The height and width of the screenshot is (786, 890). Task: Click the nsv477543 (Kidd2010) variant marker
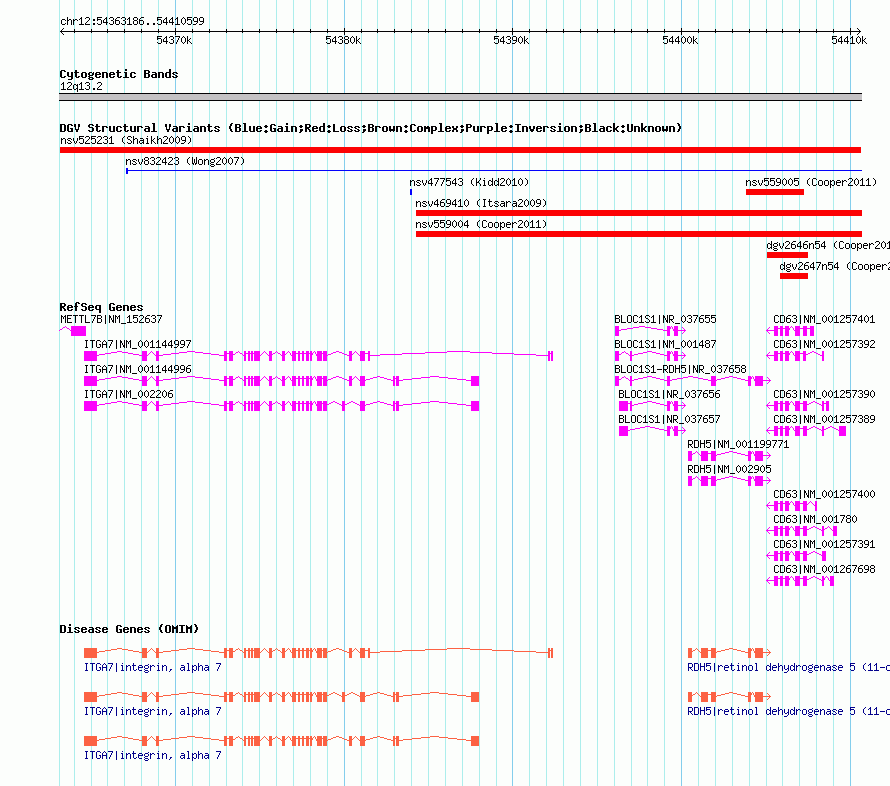pyautogui.click(x=411, y=192)
